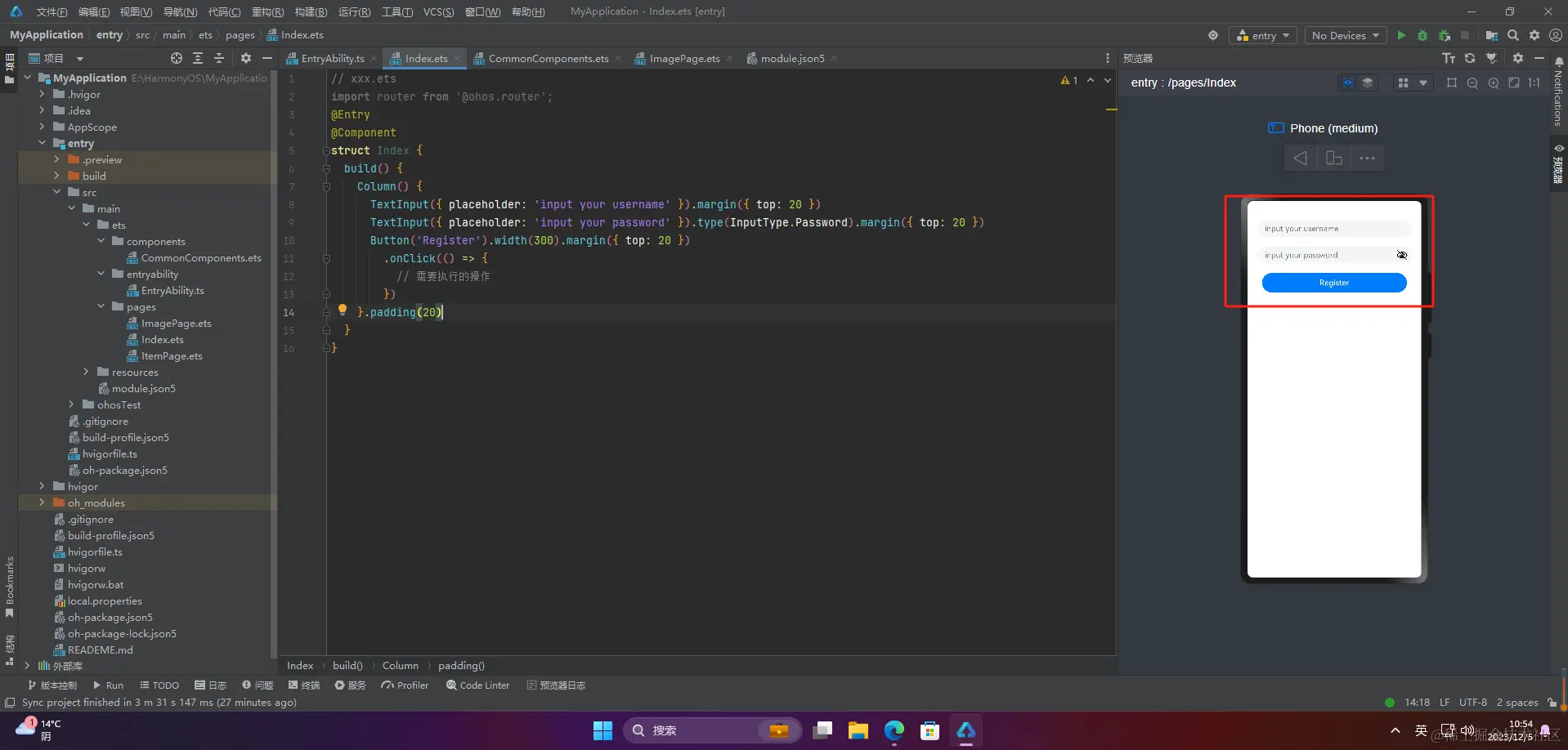The width and height of the screenshot is (1568, 750).
Task: Toggle password visibility eye in preview
Action: coord(1401,255)
